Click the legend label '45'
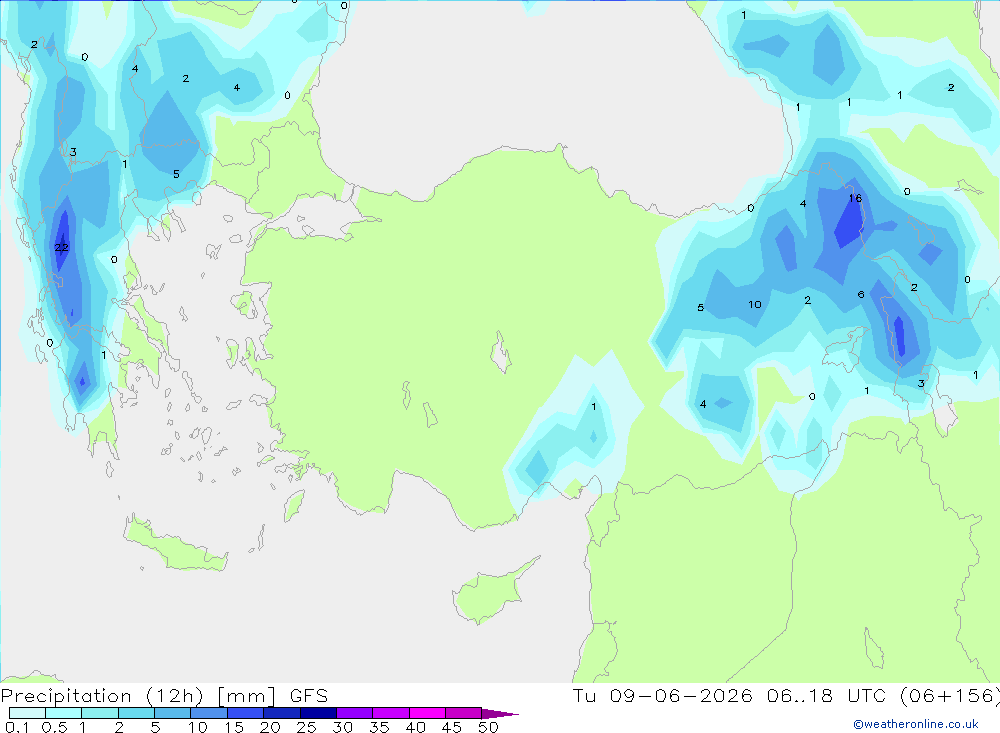The height and width of the screenshot is (733, 1000). [452, 727]
